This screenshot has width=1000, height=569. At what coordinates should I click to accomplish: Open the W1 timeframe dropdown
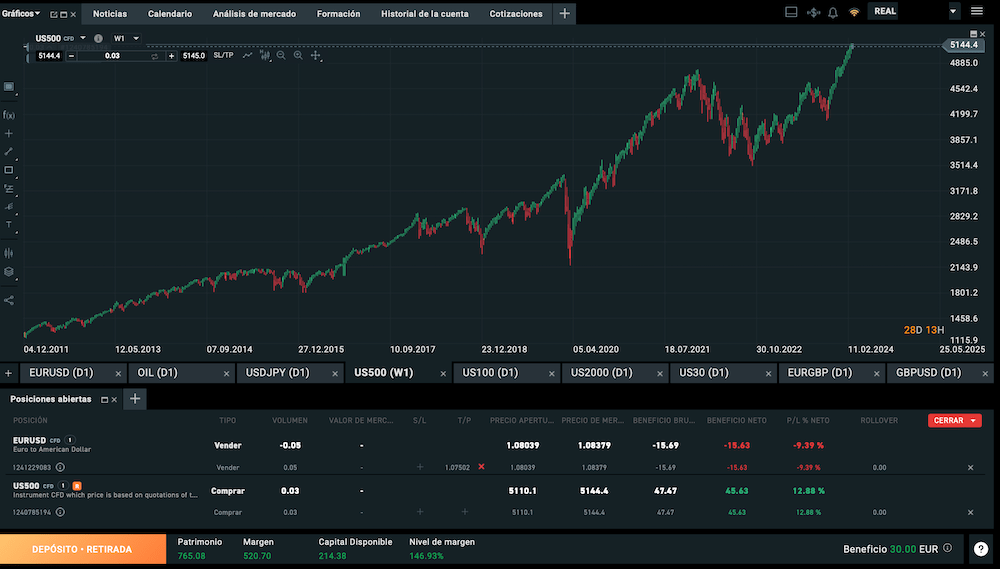click(135, 38)
